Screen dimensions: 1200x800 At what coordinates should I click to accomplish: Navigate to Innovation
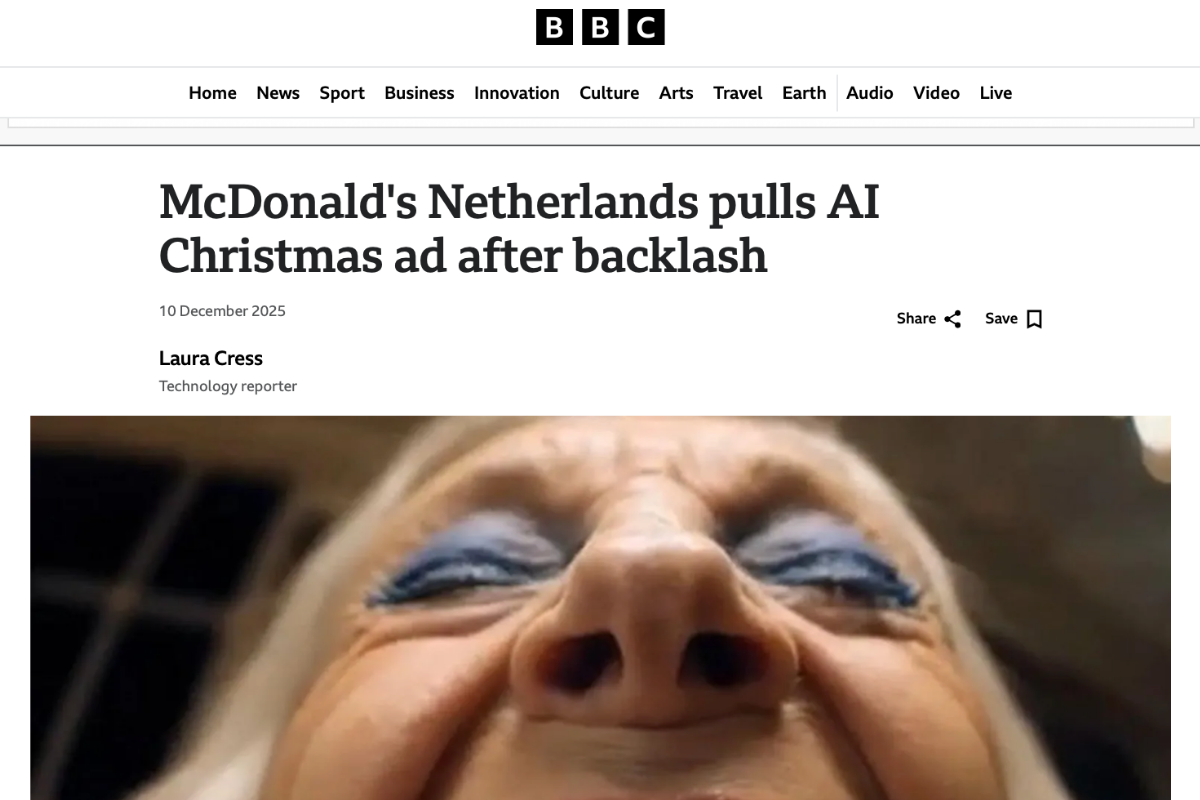[517, 93]
